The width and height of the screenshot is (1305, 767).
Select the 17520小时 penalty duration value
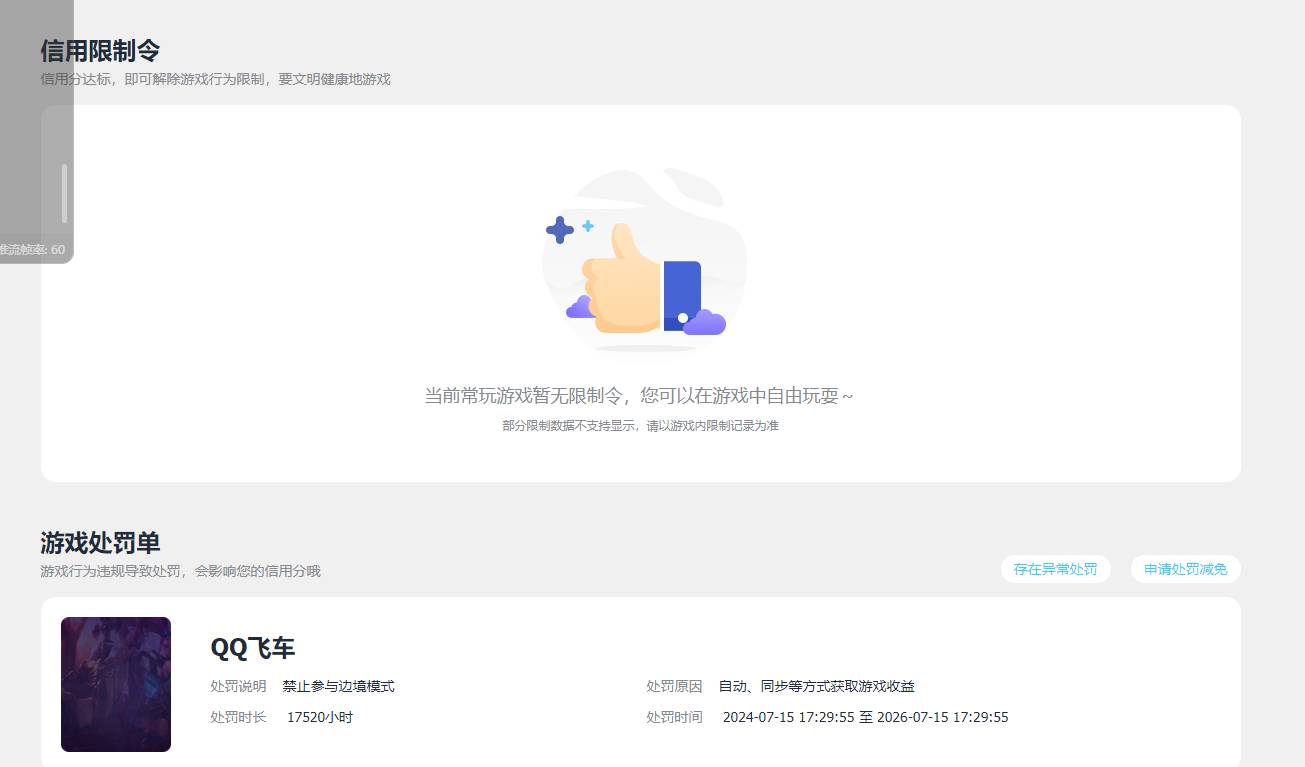[x=319, y=717]
